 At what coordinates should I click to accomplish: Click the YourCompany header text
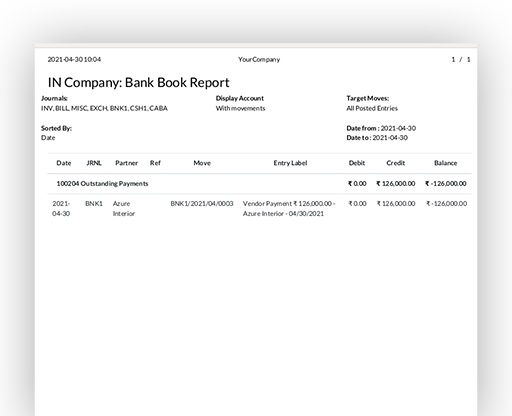point(259,59)
